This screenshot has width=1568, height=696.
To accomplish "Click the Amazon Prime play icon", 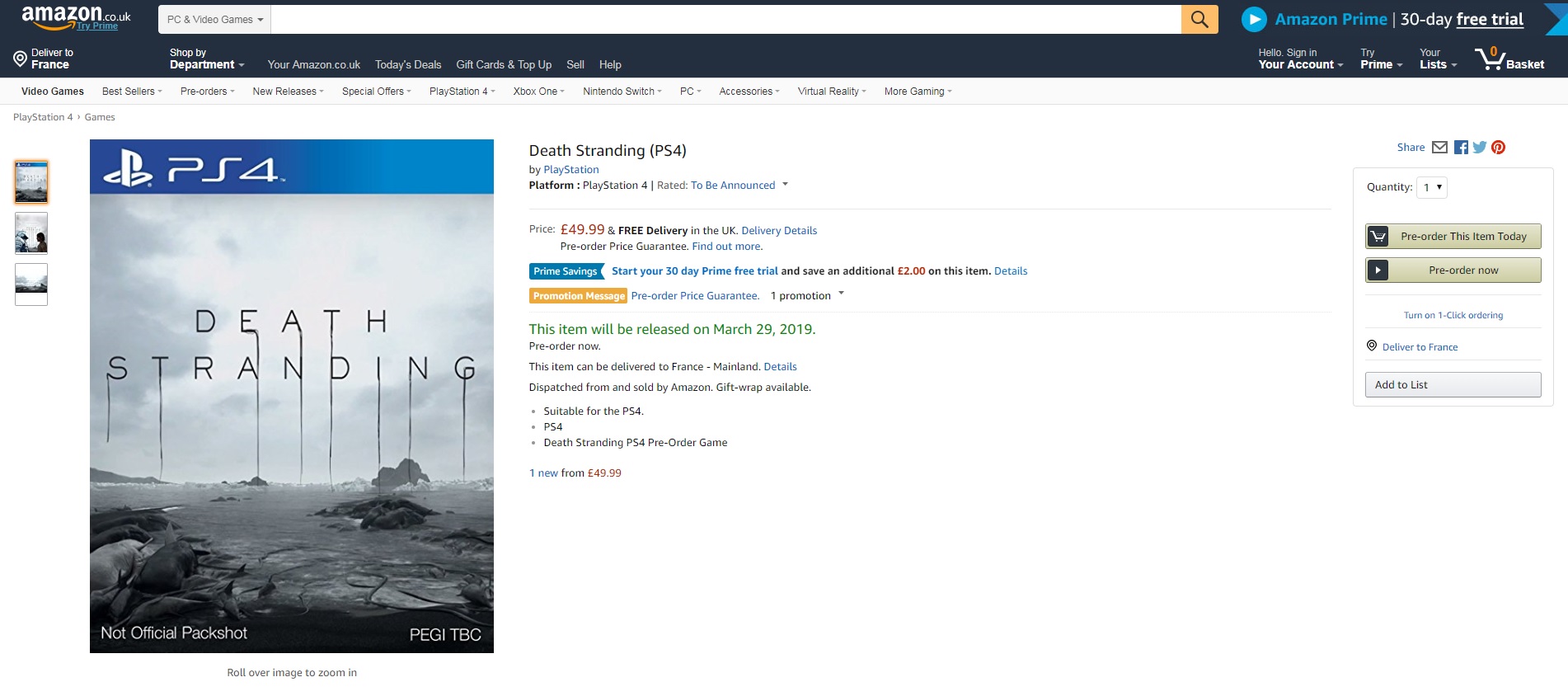I will coord(1254,19).
